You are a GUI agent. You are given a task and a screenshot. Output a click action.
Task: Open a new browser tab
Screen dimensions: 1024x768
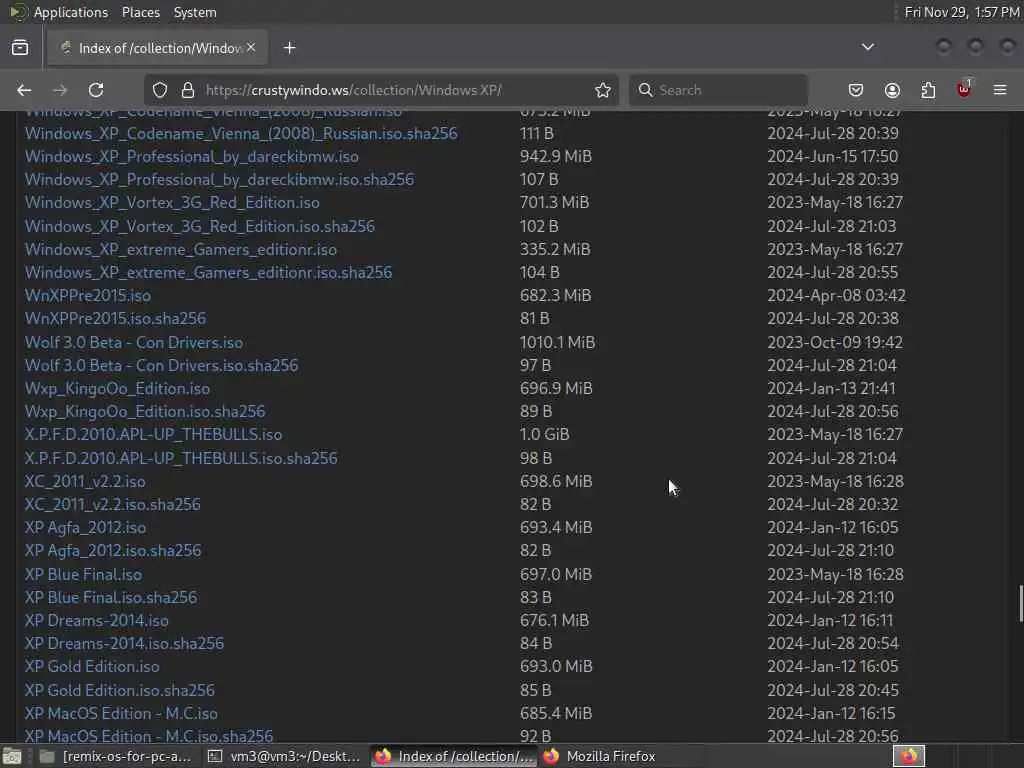[290, 48]
